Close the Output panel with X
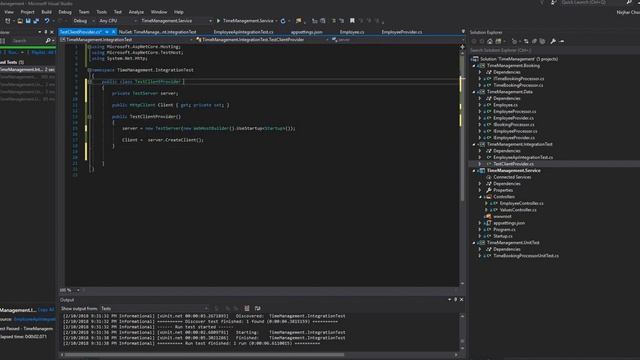 (x=462, y=300)
